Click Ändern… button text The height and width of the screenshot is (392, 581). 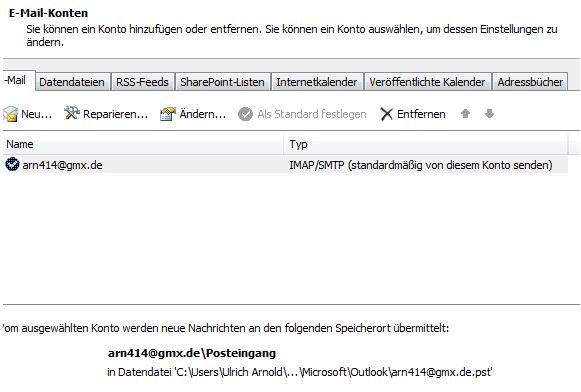tap(203, 114)
